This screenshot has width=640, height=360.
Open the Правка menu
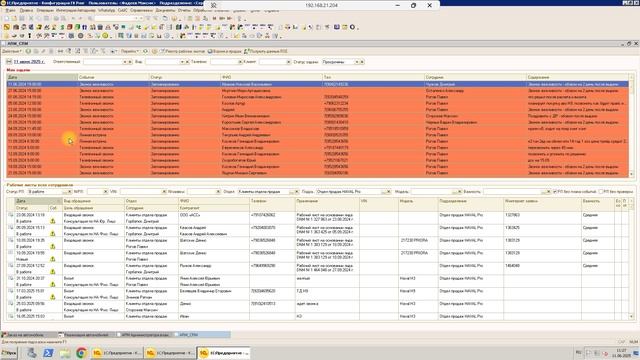26,10
